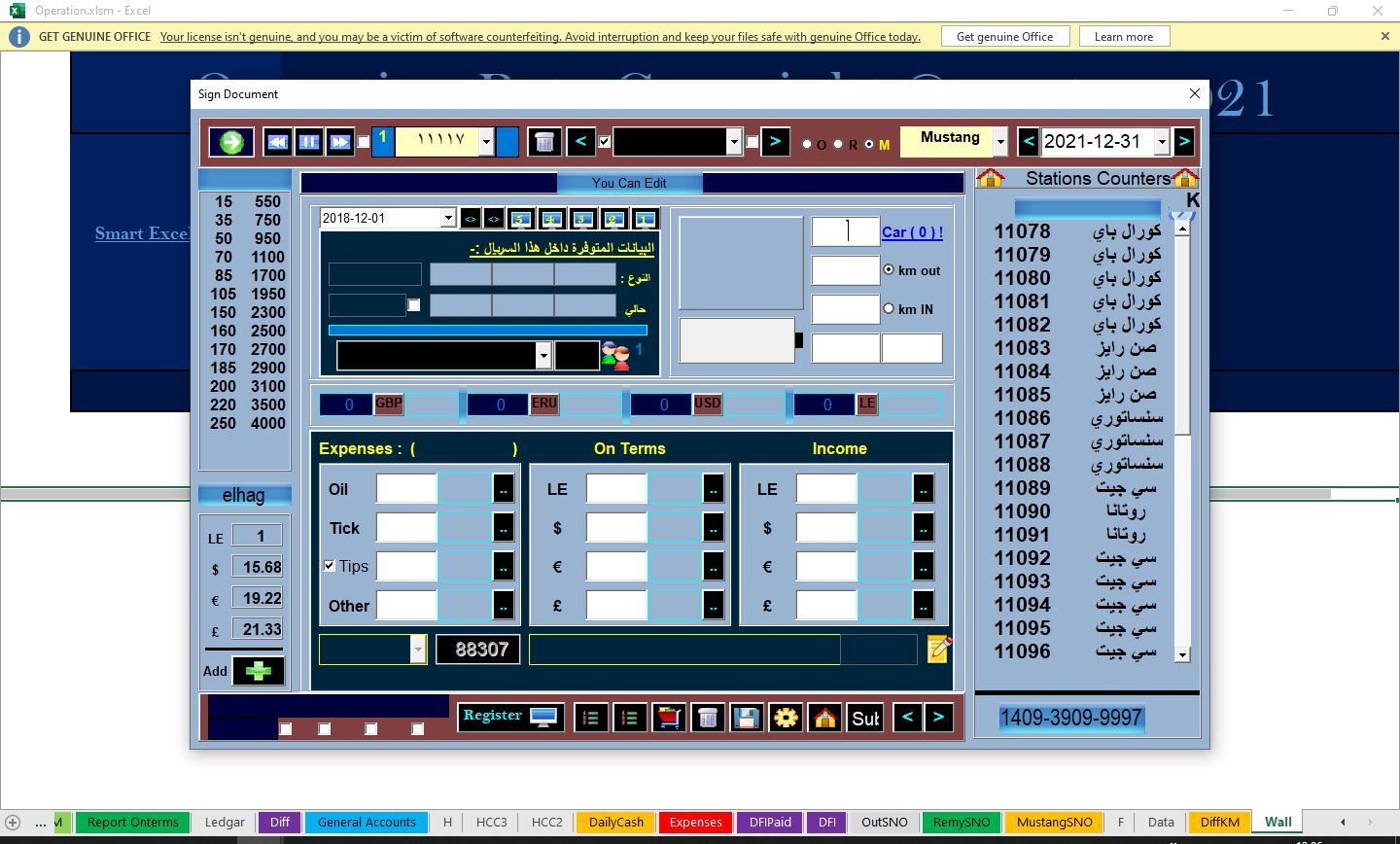Screen dimensions: 1400x844
Task: Click the two people users icon
Action: (614, 356)
